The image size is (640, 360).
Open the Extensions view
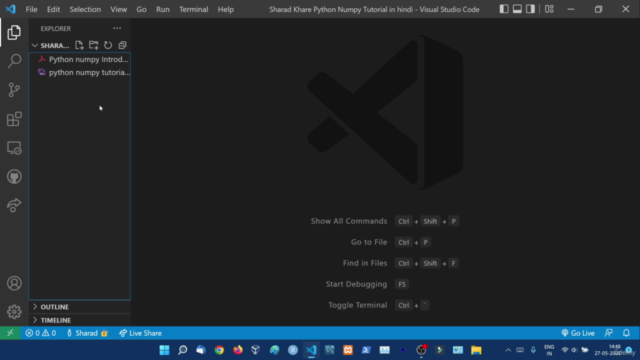pos(14,119)
